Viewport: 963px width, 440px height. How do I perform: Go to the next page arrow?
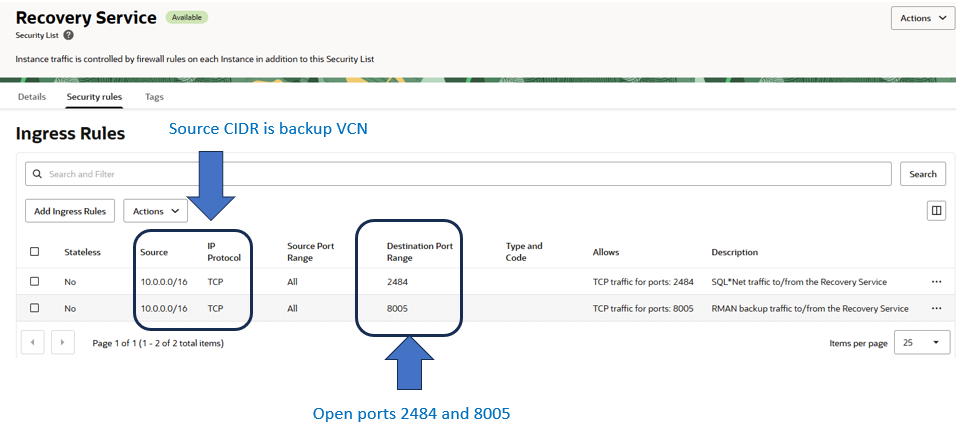[x=63, y=343]
